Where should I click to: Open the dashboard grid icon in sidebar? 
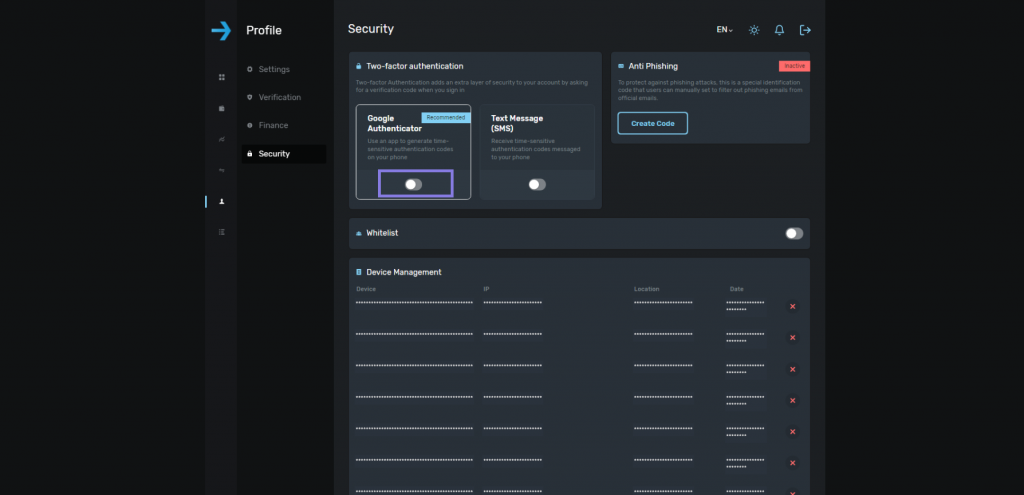coord(221,77)
